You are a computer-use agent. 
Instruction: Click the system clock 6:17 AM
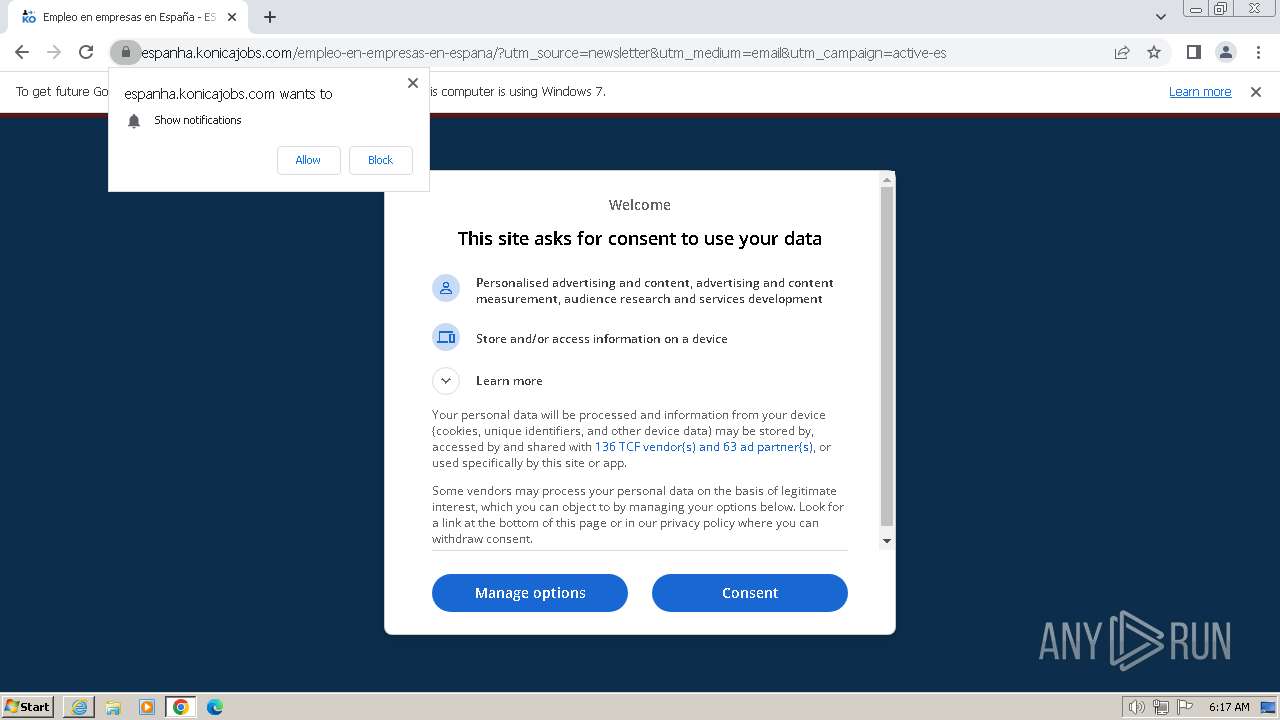[x=1229, y=707]
